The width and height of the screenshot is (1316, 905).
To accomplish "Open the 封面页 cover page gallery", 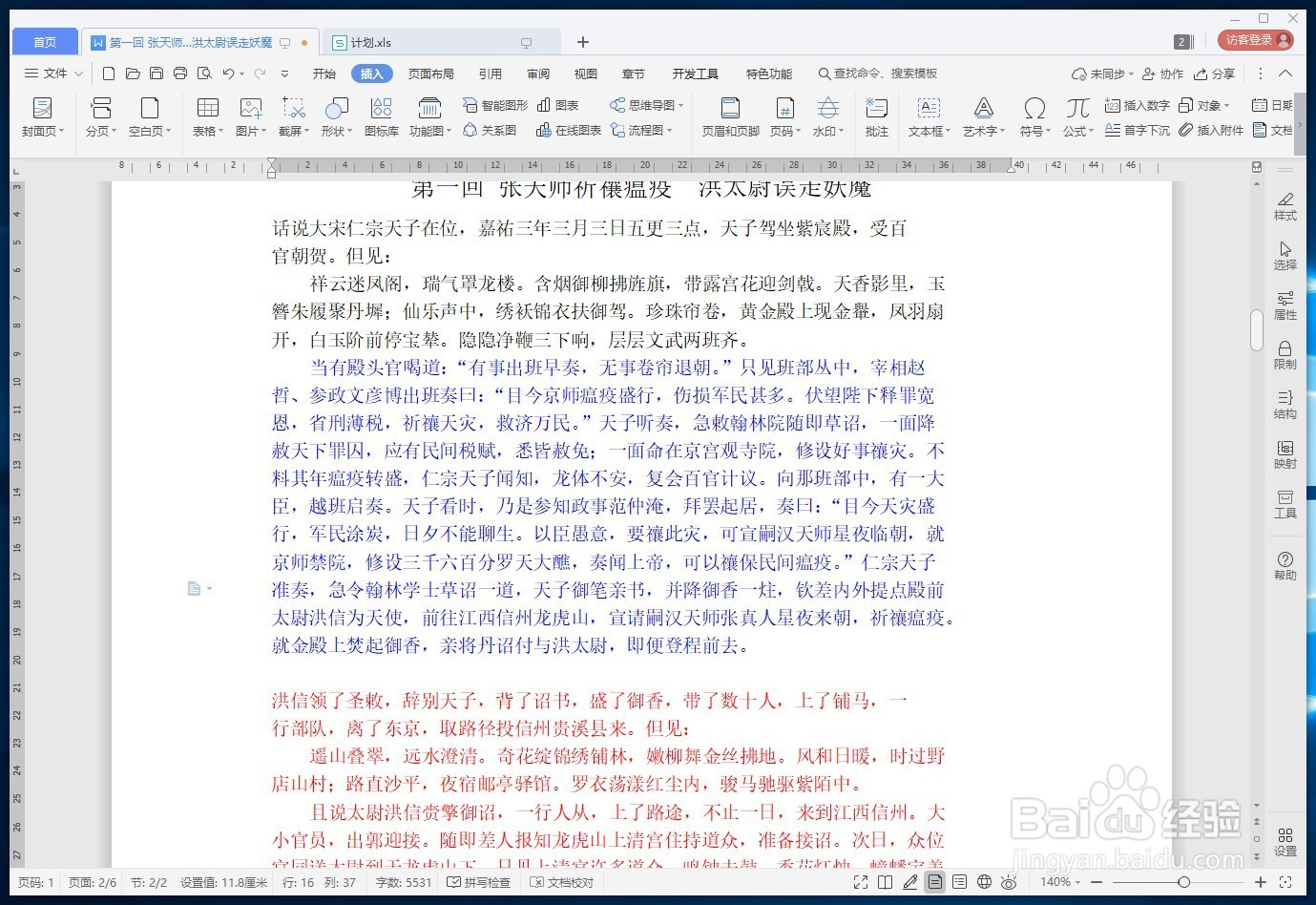I will click(43, 117).
